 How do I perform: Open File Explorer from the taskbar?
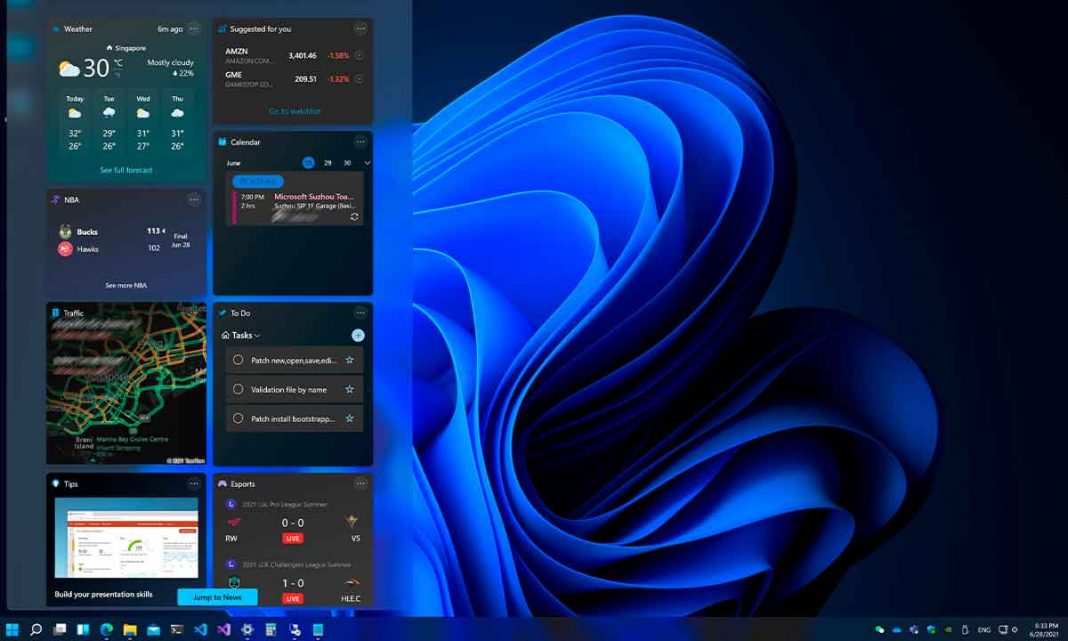coord(130,630)
